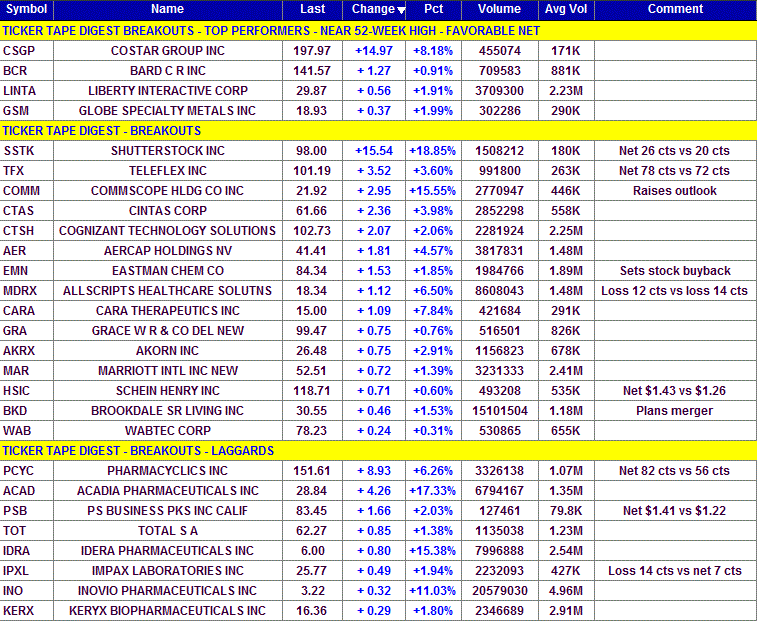Image resolution: width=757 pixels, height=621 pixels.
Task: Select TELEFLEX INC name cell
Action: [x=168, y=171]
